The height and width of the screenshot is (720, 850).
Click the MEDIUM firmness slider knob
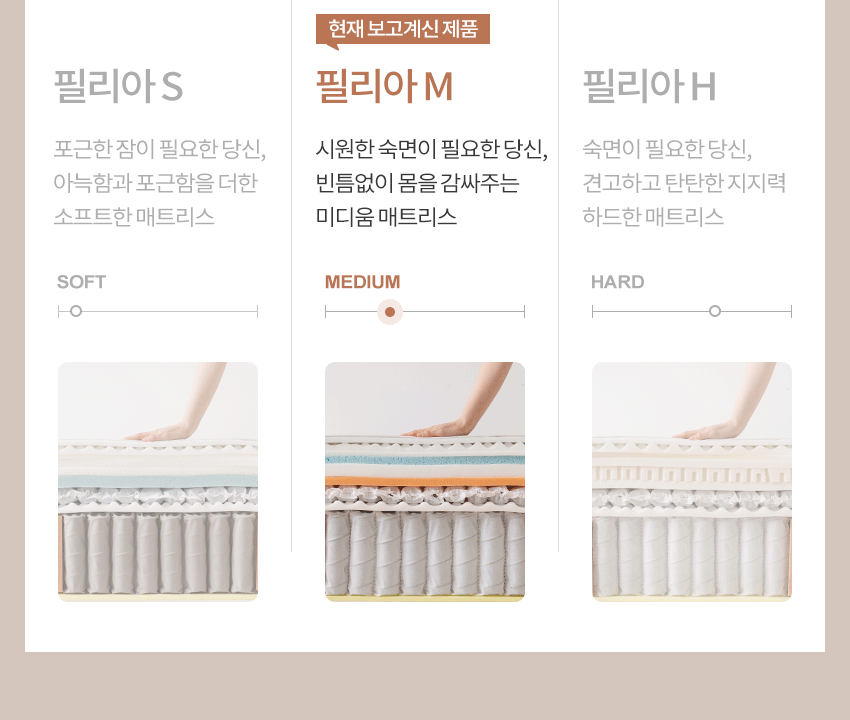click(390, 312)
